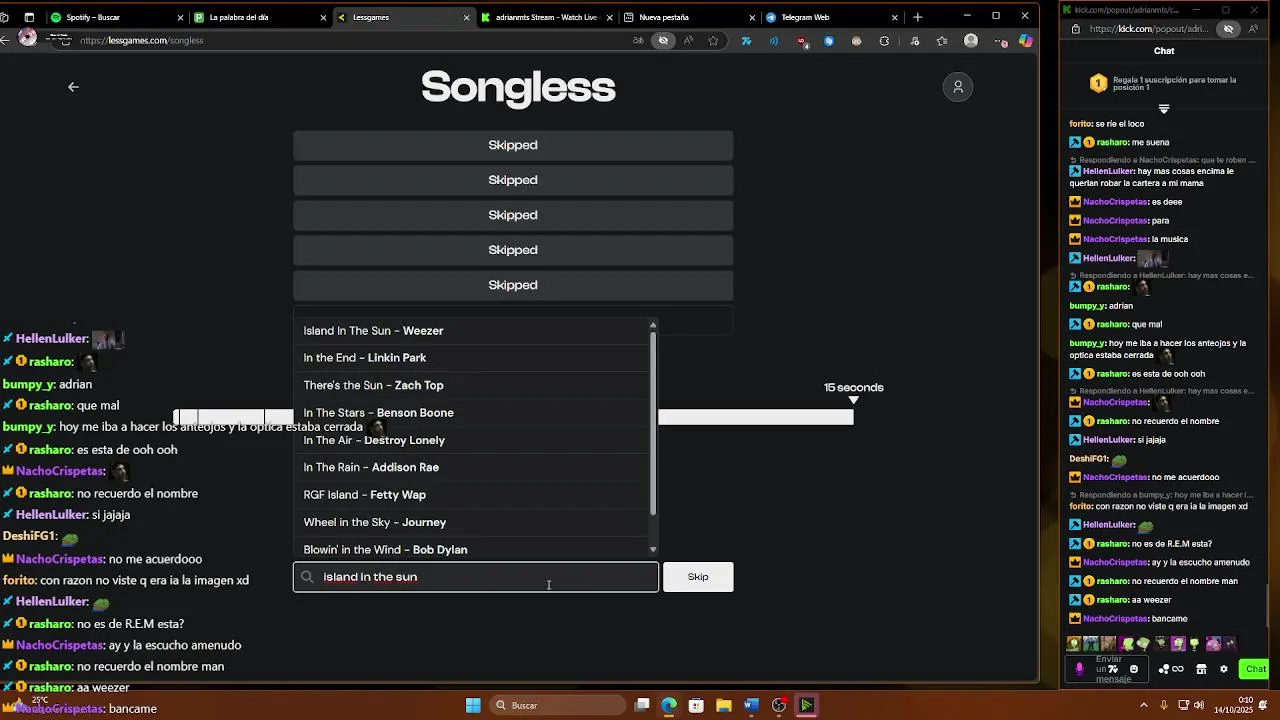Select the Lessgames tab
Image resolution: width=1280 pixels, height=720 pixels.
404,17
